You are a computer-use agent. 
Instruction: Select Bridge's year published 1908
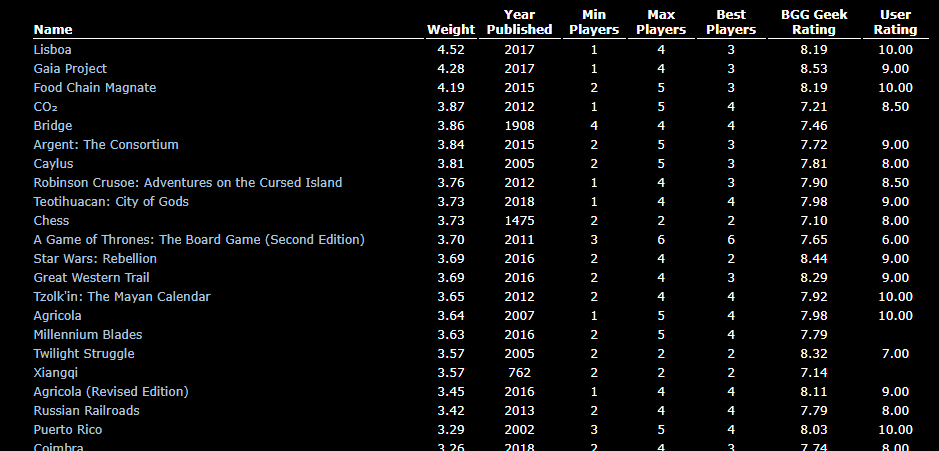tap(519, 126)
